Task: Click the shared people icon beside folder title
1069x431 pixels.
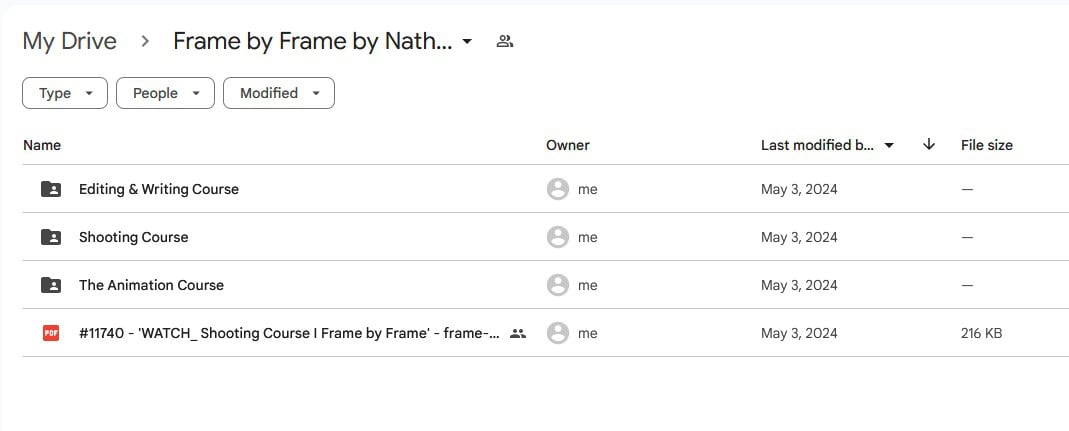Action: coord(505,42)
